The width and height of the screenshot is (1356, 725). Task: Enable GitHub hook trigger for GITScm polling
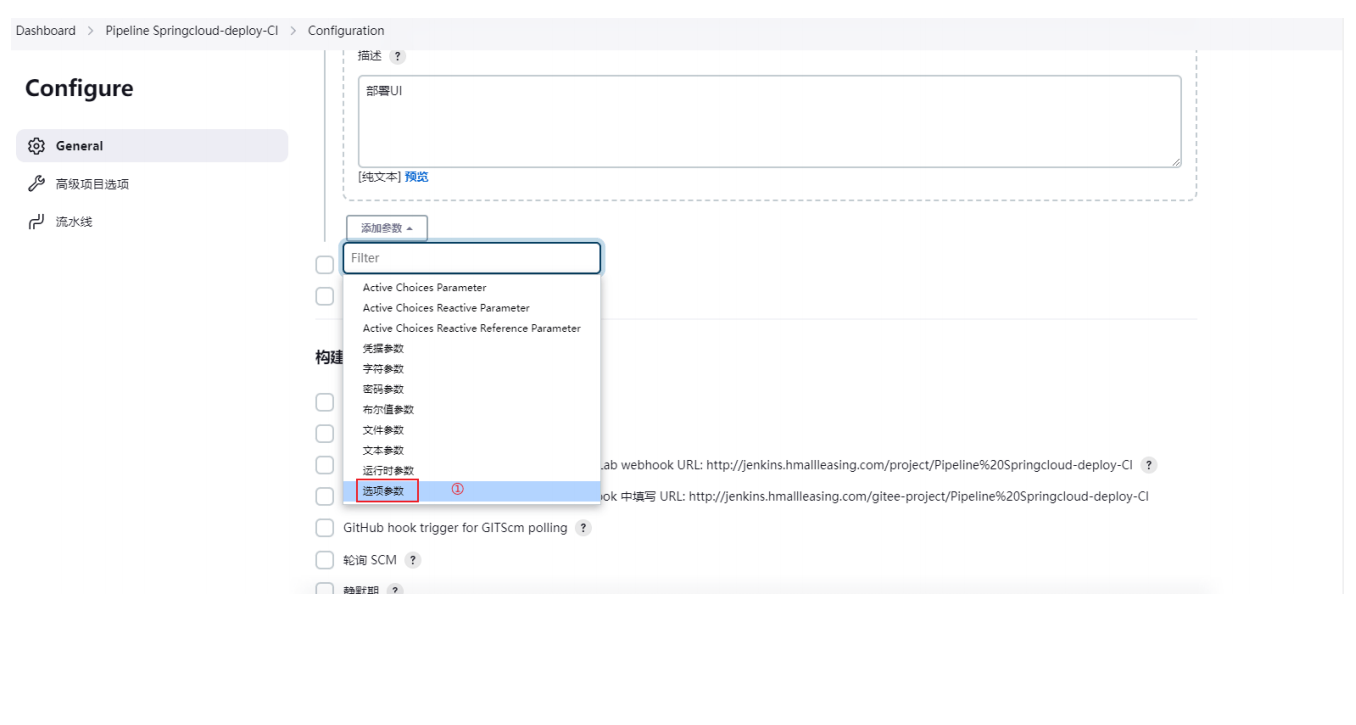[325, 528]
